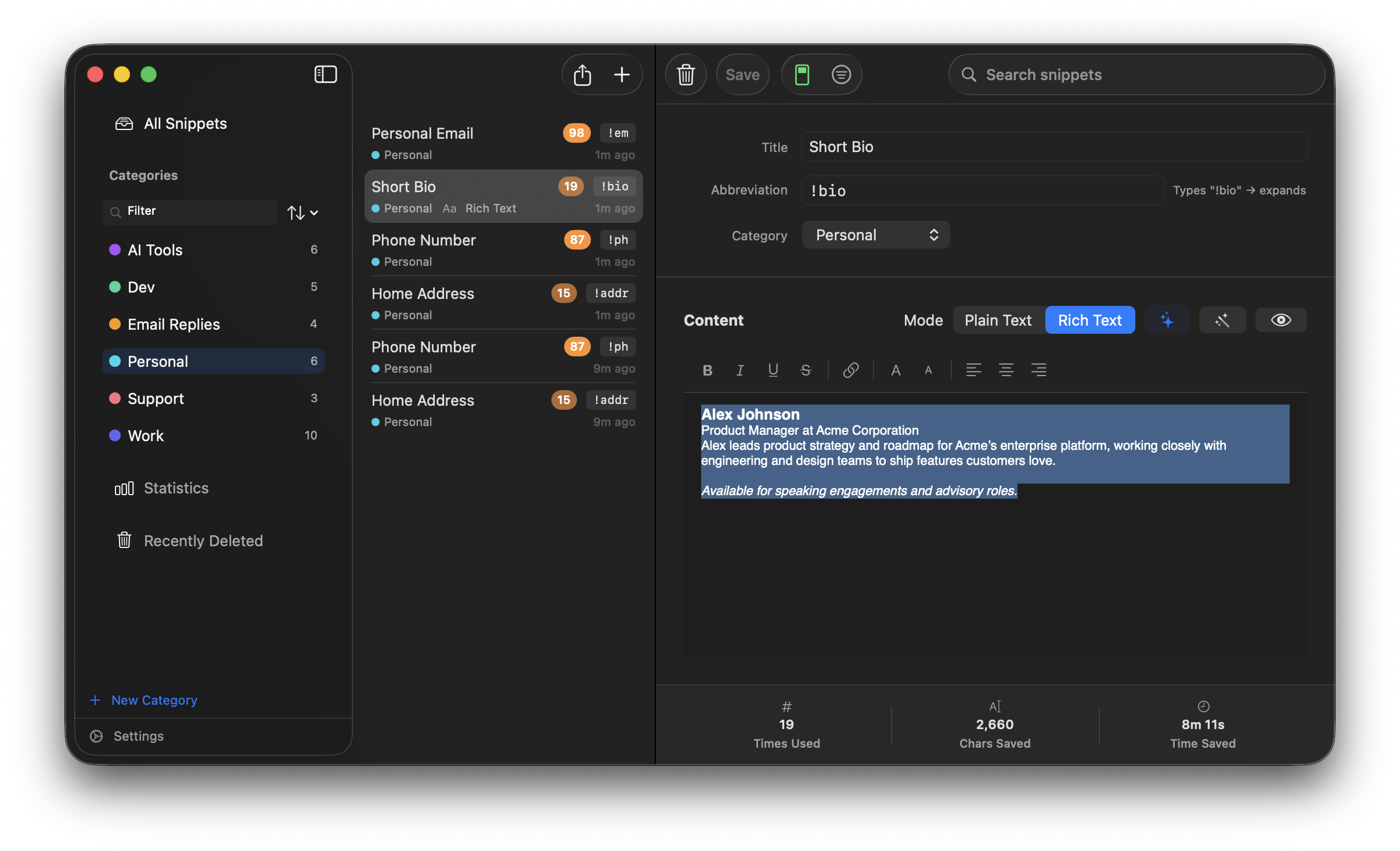
Task: Apply strikethrough formatting
Action: coord(806,370)
